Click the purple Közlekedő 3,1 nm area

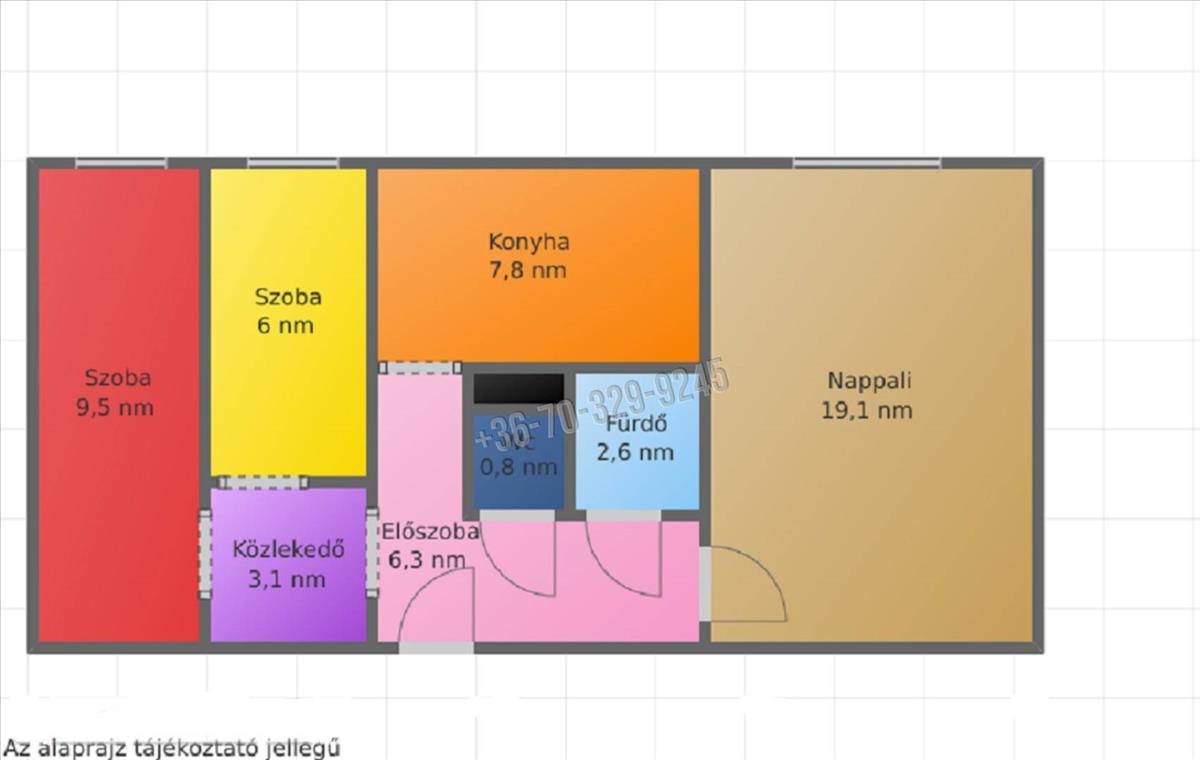[x=288, y=565]
